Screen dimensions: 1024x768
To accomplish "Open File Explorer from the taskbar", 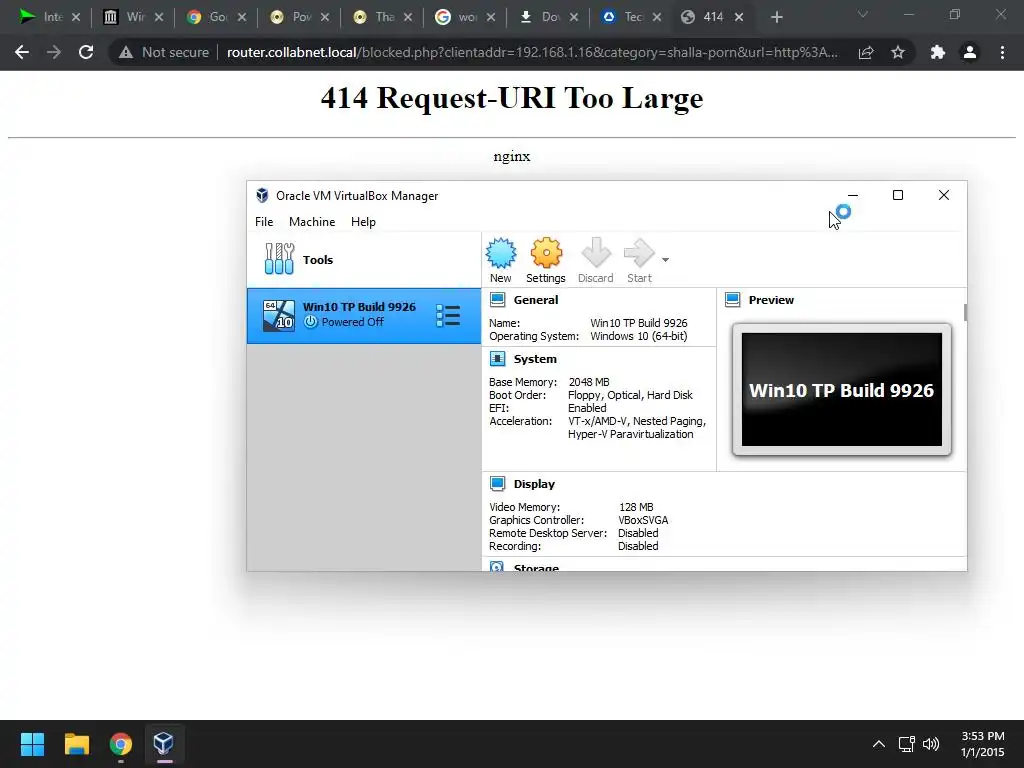I will click(76, 744).
